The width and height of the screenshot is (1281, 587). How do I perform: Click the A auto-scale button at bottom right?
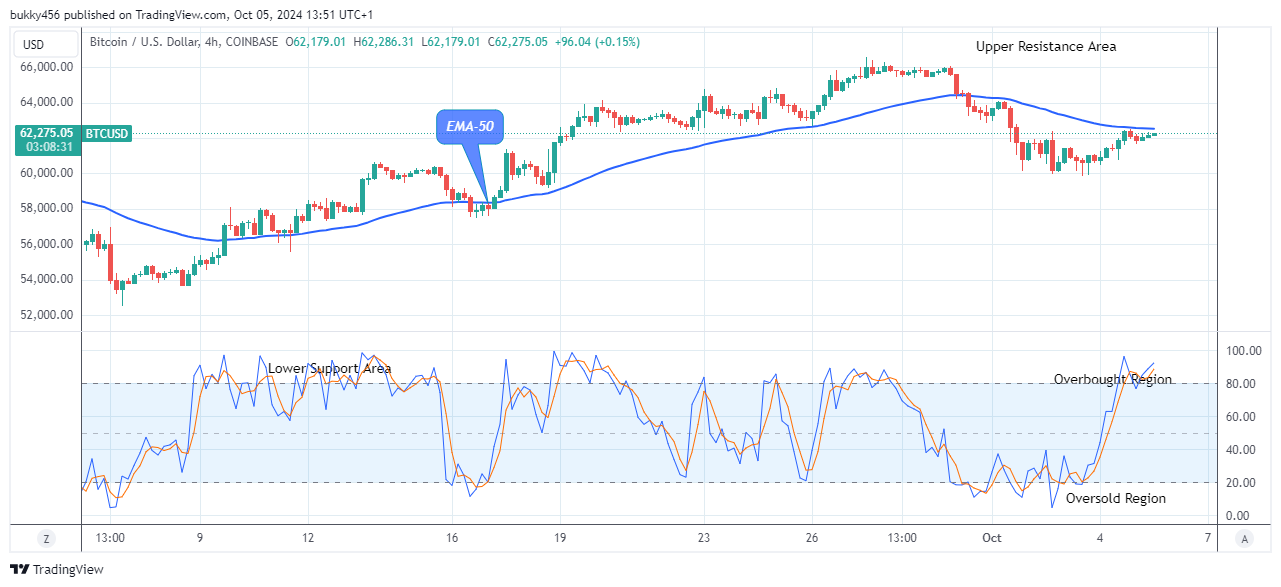coord(1244,538)
